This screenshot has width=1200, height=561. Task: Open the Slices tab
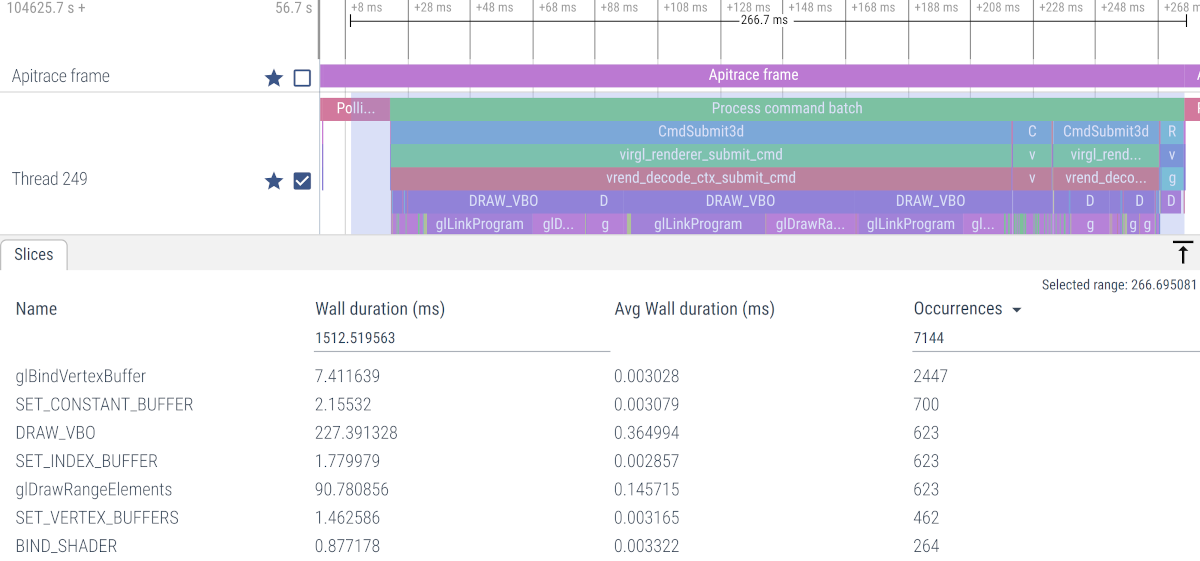click(34, 255)
